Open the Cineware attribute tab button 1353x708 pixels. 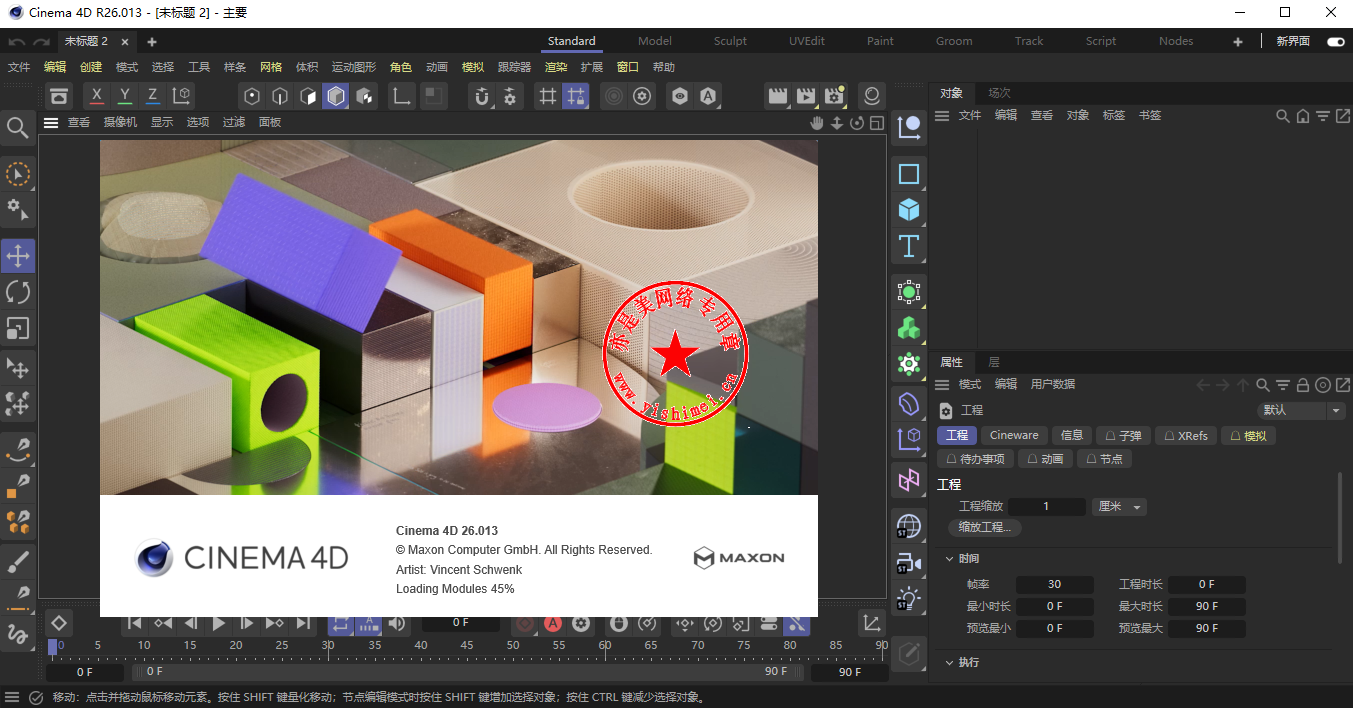(1014, 435)
